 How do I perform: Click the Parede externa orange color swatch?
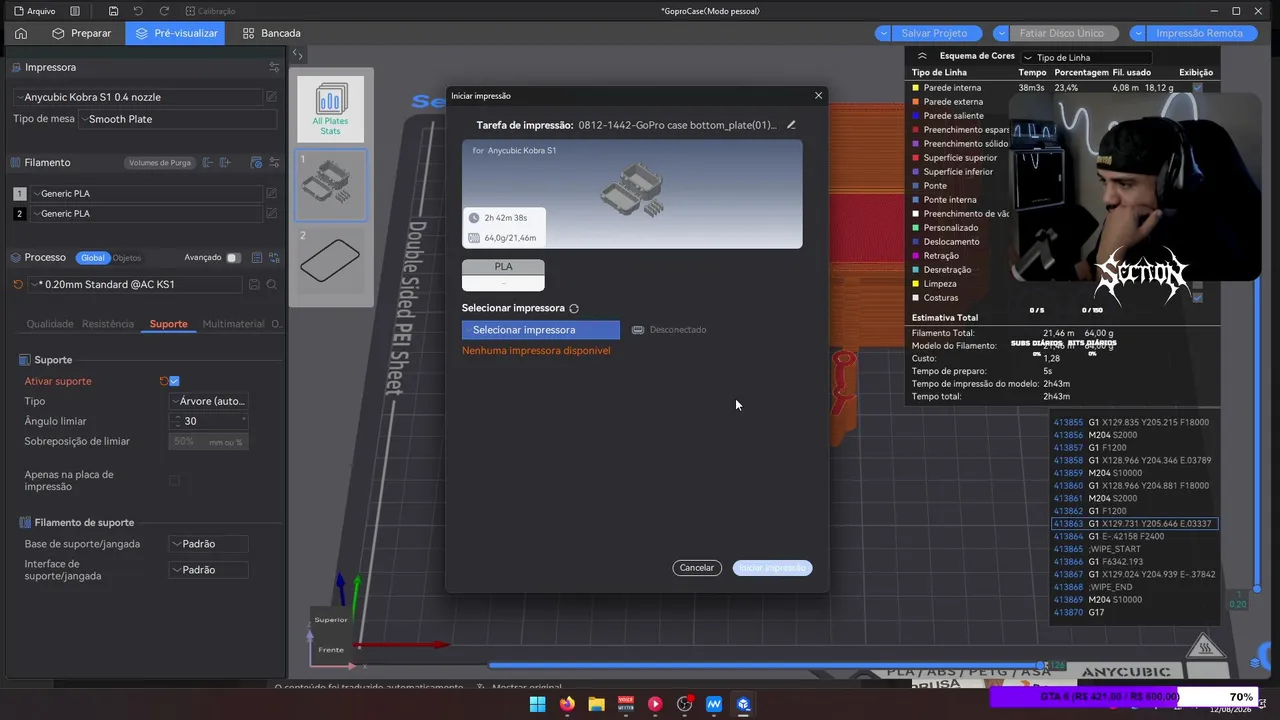coord(915,101)
